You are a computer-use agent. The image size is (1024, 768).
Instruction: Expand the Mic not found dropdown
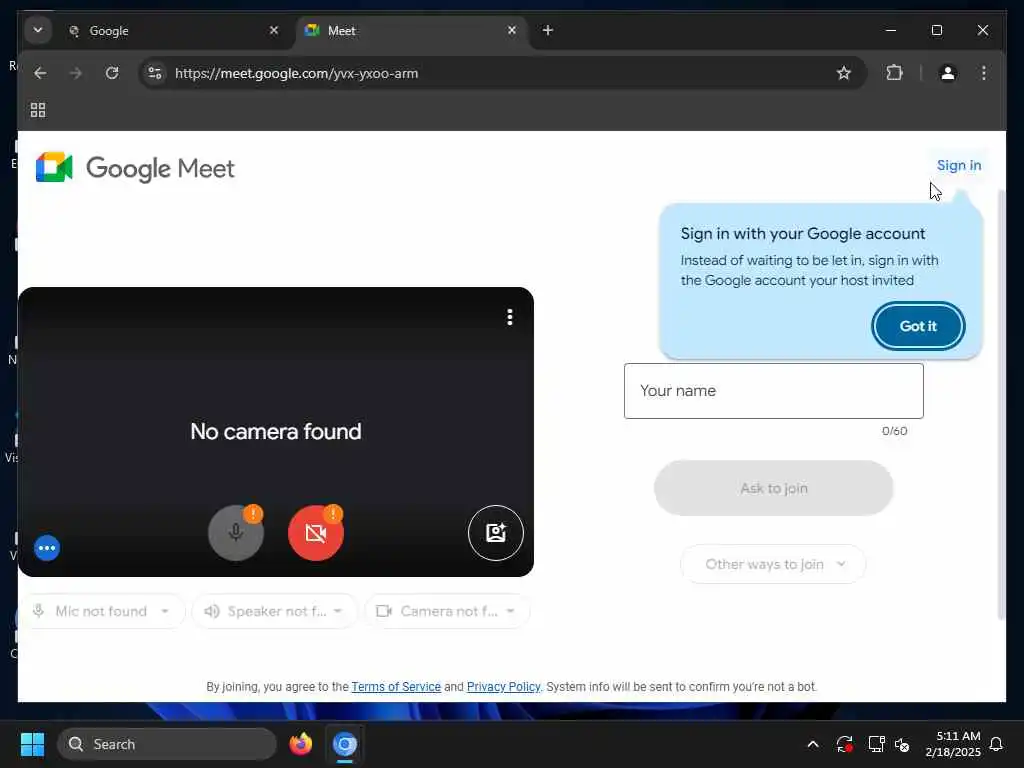[103, 611]
